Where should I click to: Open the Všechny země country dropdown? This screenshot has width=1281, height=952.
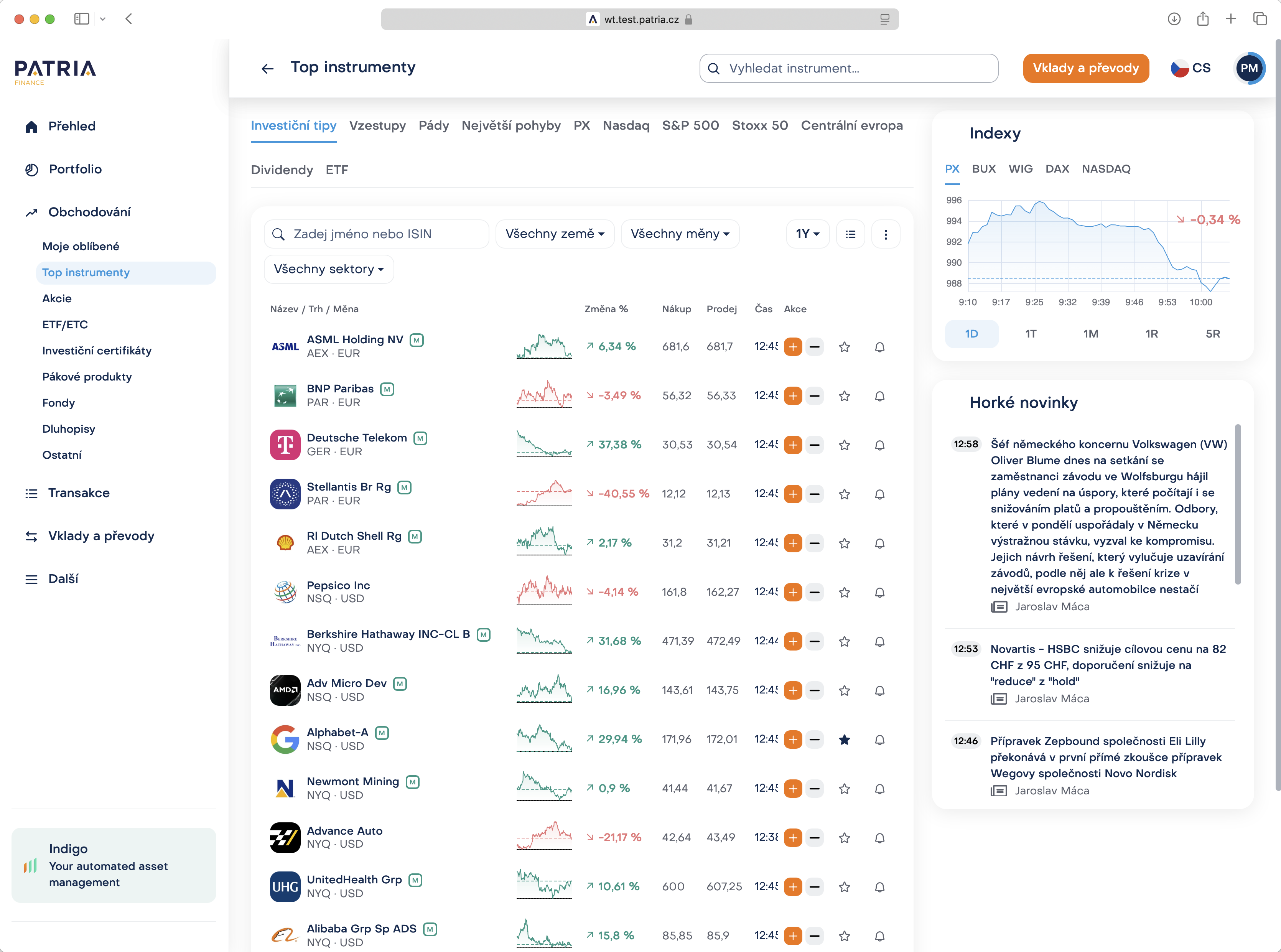click(x=554, y=234)
